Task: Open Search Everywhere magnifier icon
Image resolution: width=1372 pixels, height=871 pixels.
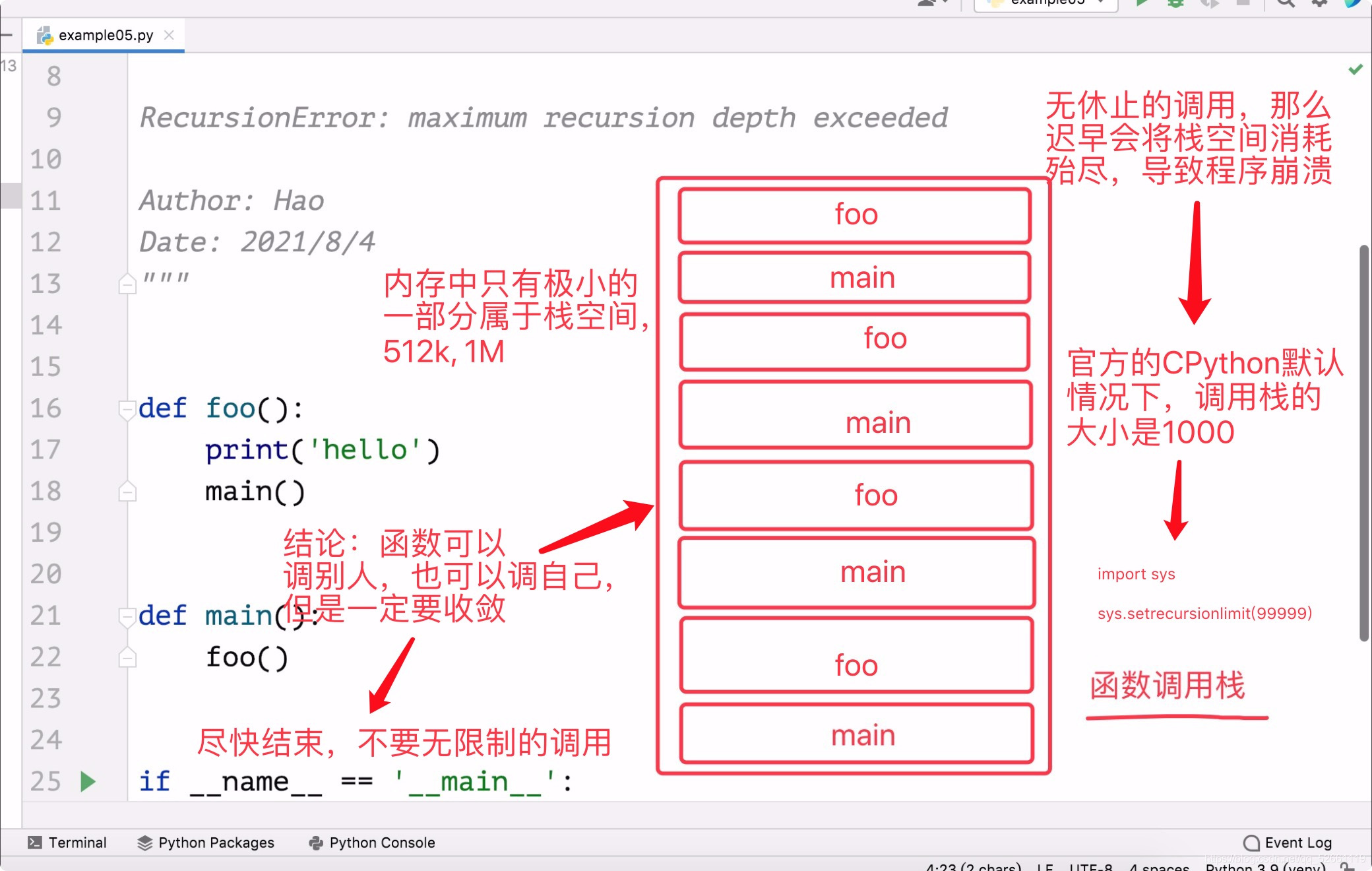Action: point(1285,3)
